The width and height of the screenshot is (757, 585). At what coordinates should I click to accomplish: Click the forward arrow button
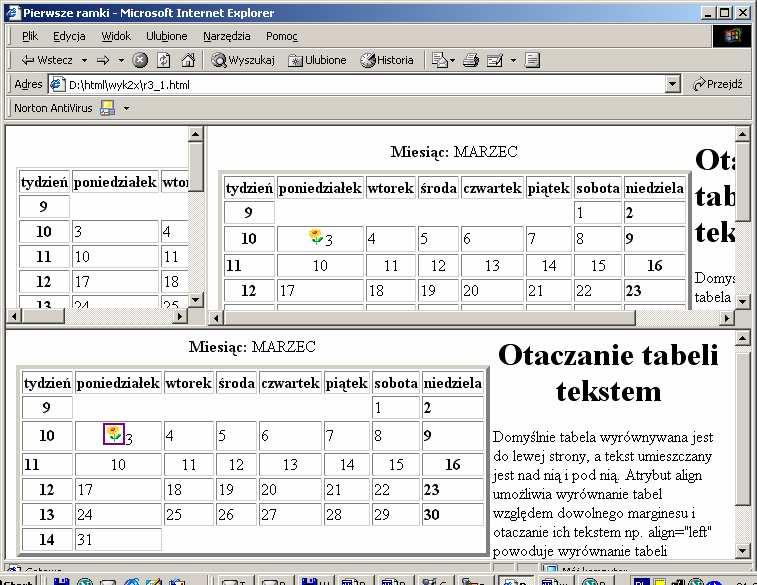[x=102, y=60]
